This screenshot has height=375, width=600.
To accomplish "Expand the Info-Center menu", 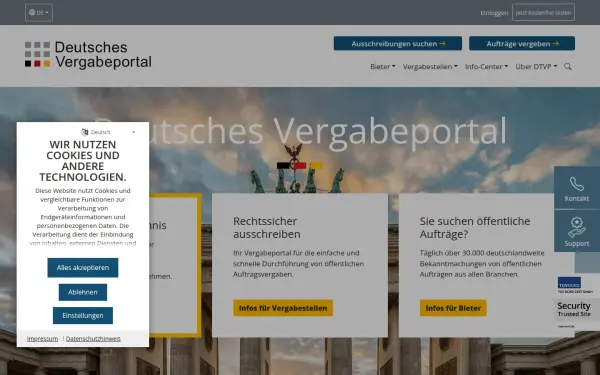I will coord(486,67).
